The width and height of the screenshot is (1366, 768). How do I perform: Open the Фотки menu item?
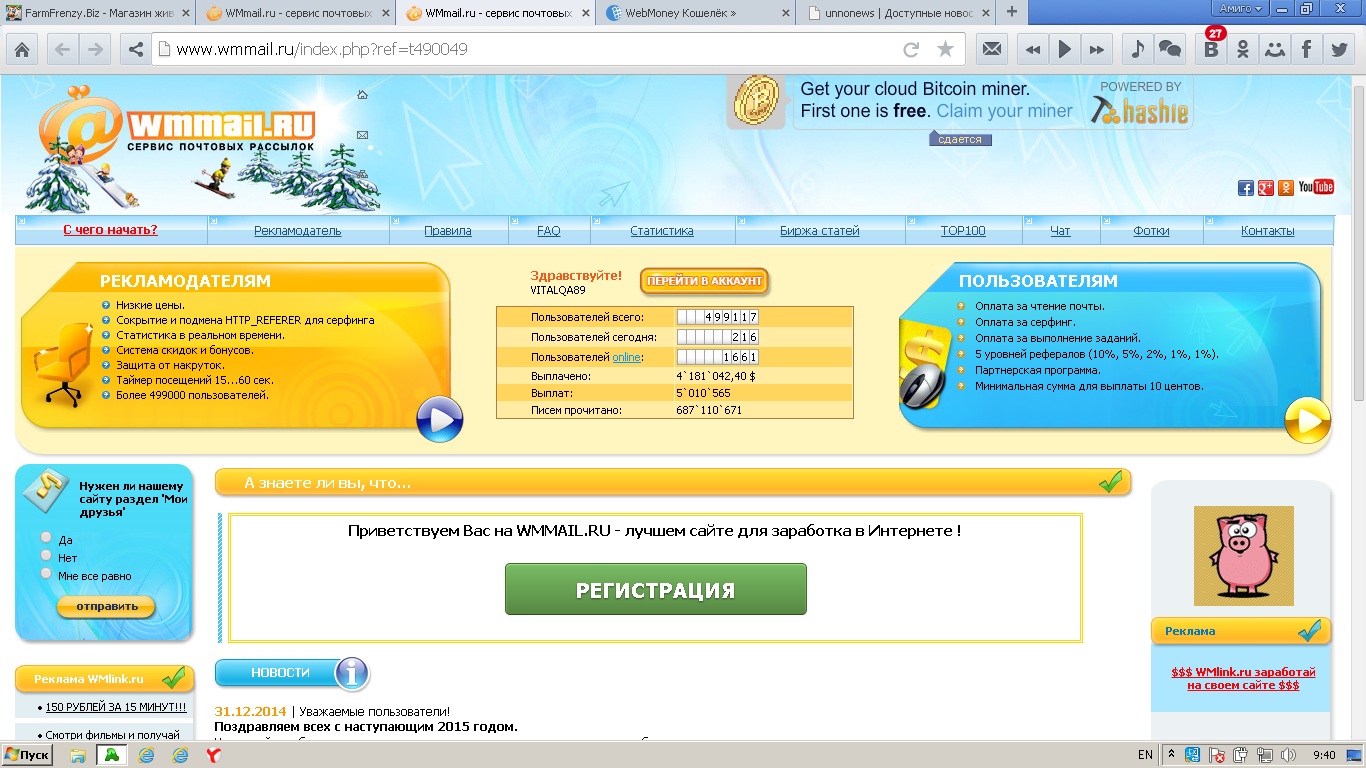(x=1151, y=231)
